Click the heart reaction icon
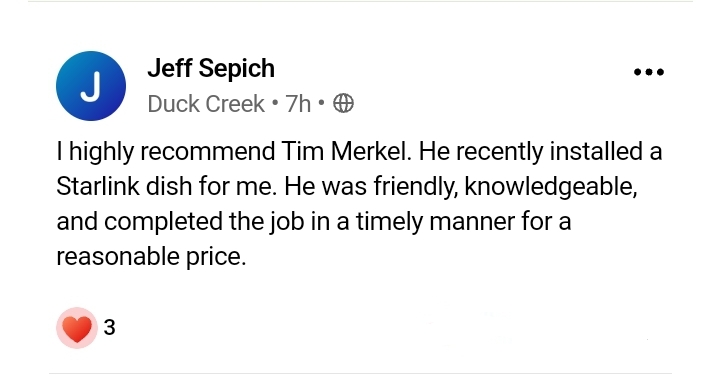 (x=77, y=328)
